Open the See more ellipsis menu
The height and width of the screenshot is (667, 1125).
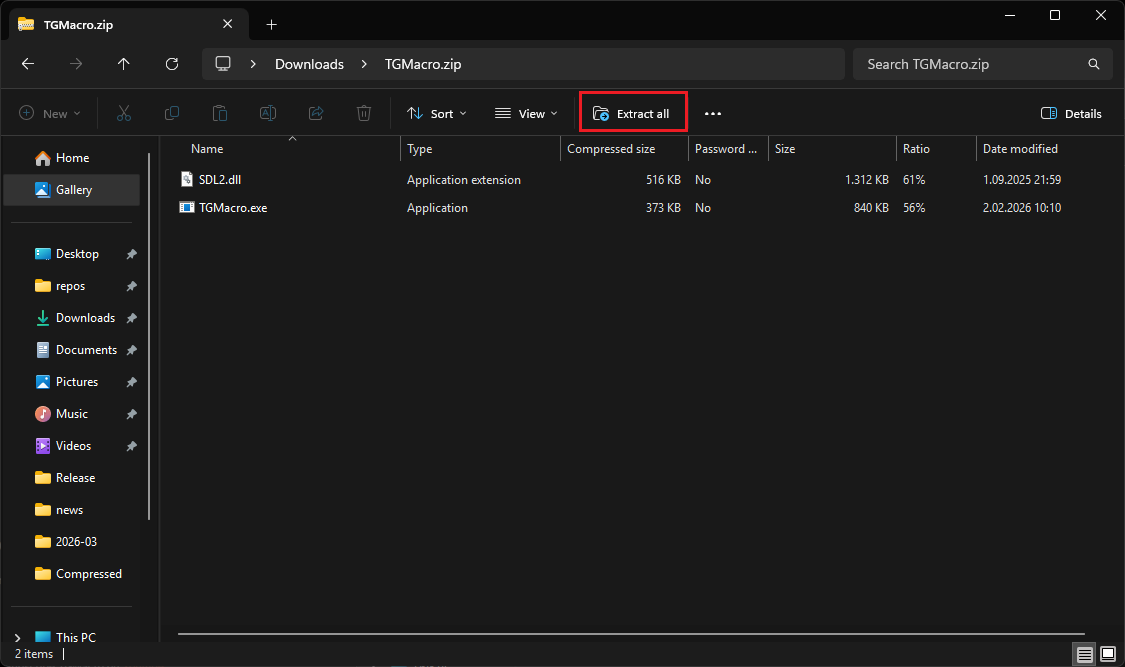pyautogui.click(x=712, y=114)
